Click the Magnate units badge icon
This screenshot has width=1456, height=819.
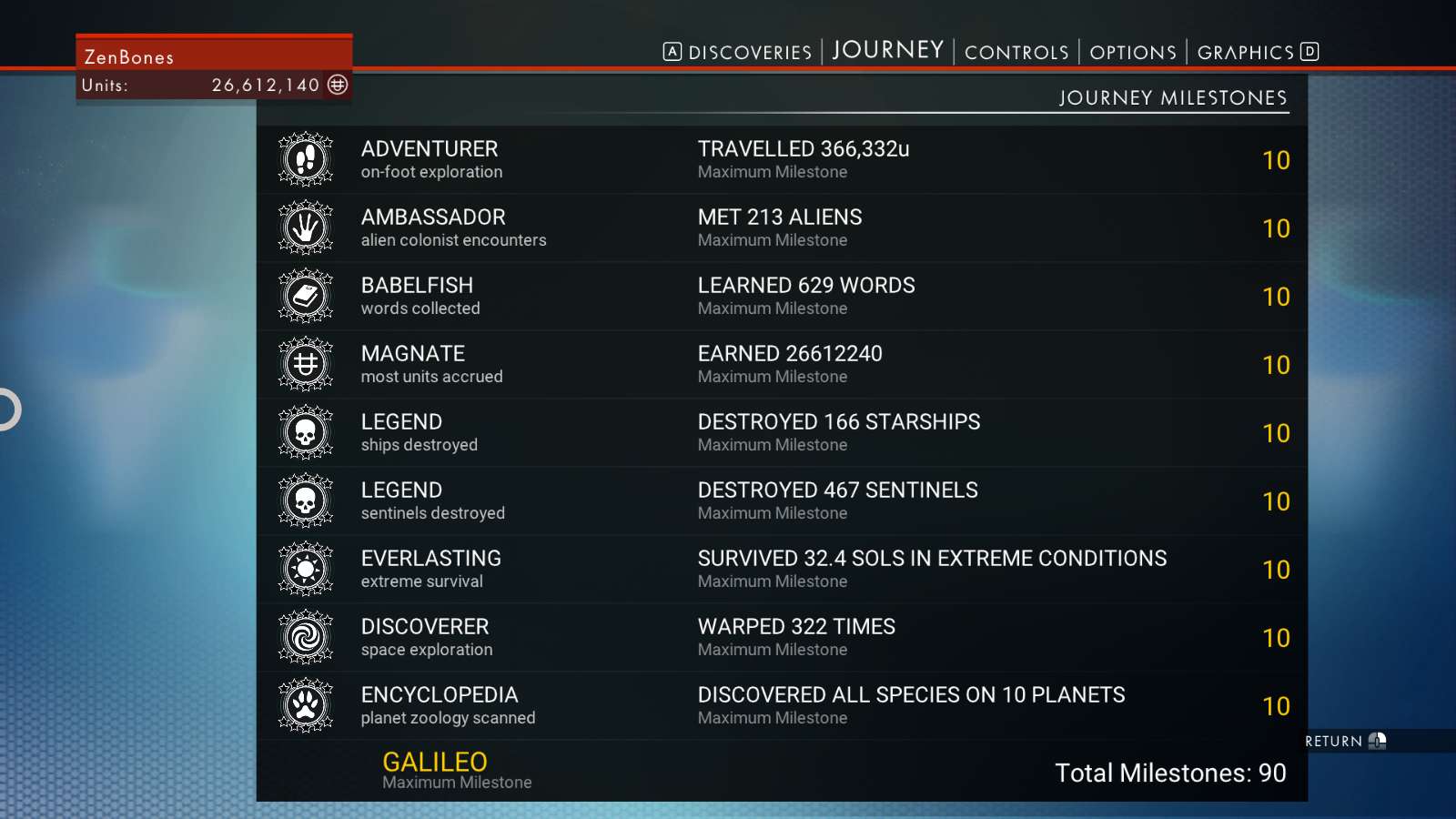[306, 364]
